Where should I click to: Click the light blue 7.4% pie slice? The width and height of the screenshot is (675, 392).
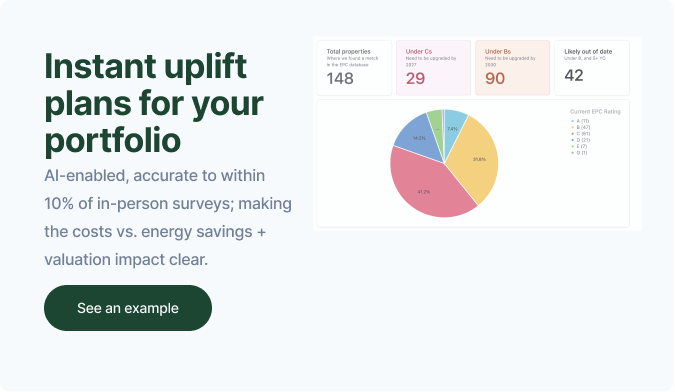click(453, 128)
